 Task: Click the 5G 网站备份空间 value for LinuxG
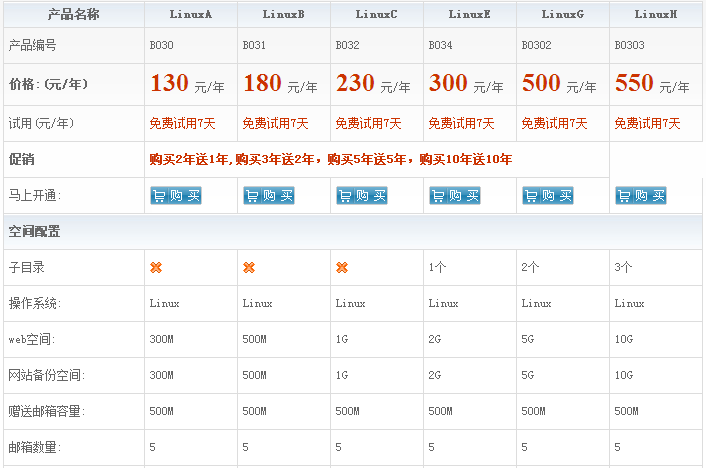tap(528, 375)
